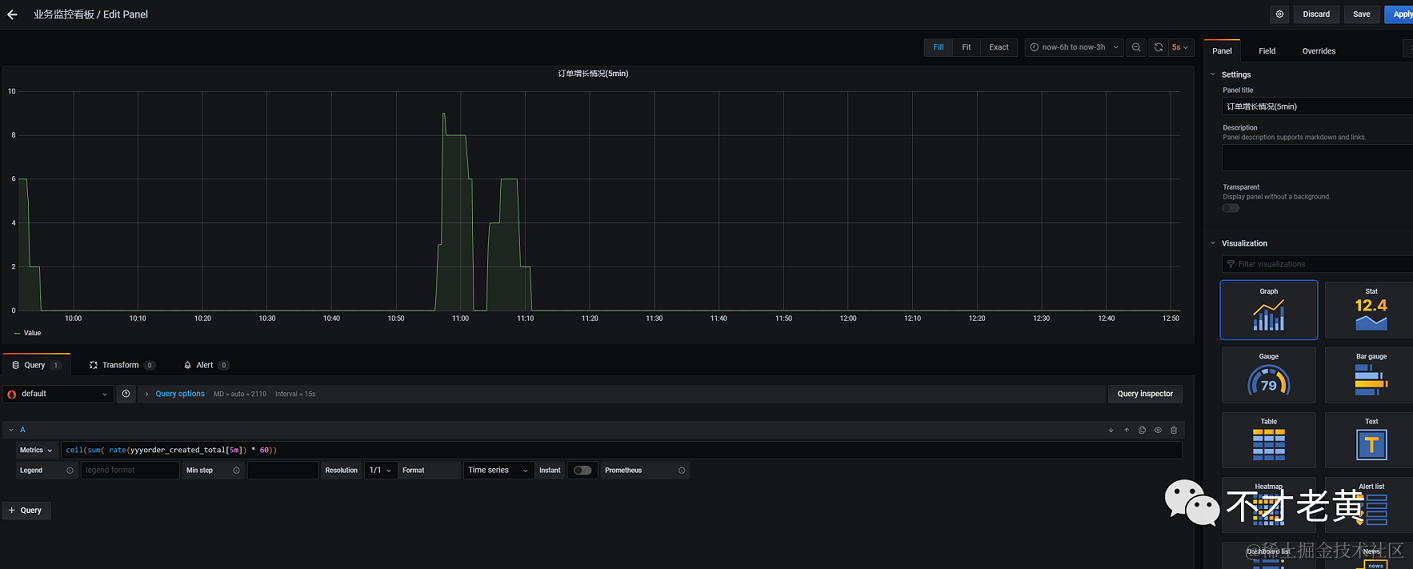Select Graph visualization
1413x569 pixels.
[x=1269, y=310]
